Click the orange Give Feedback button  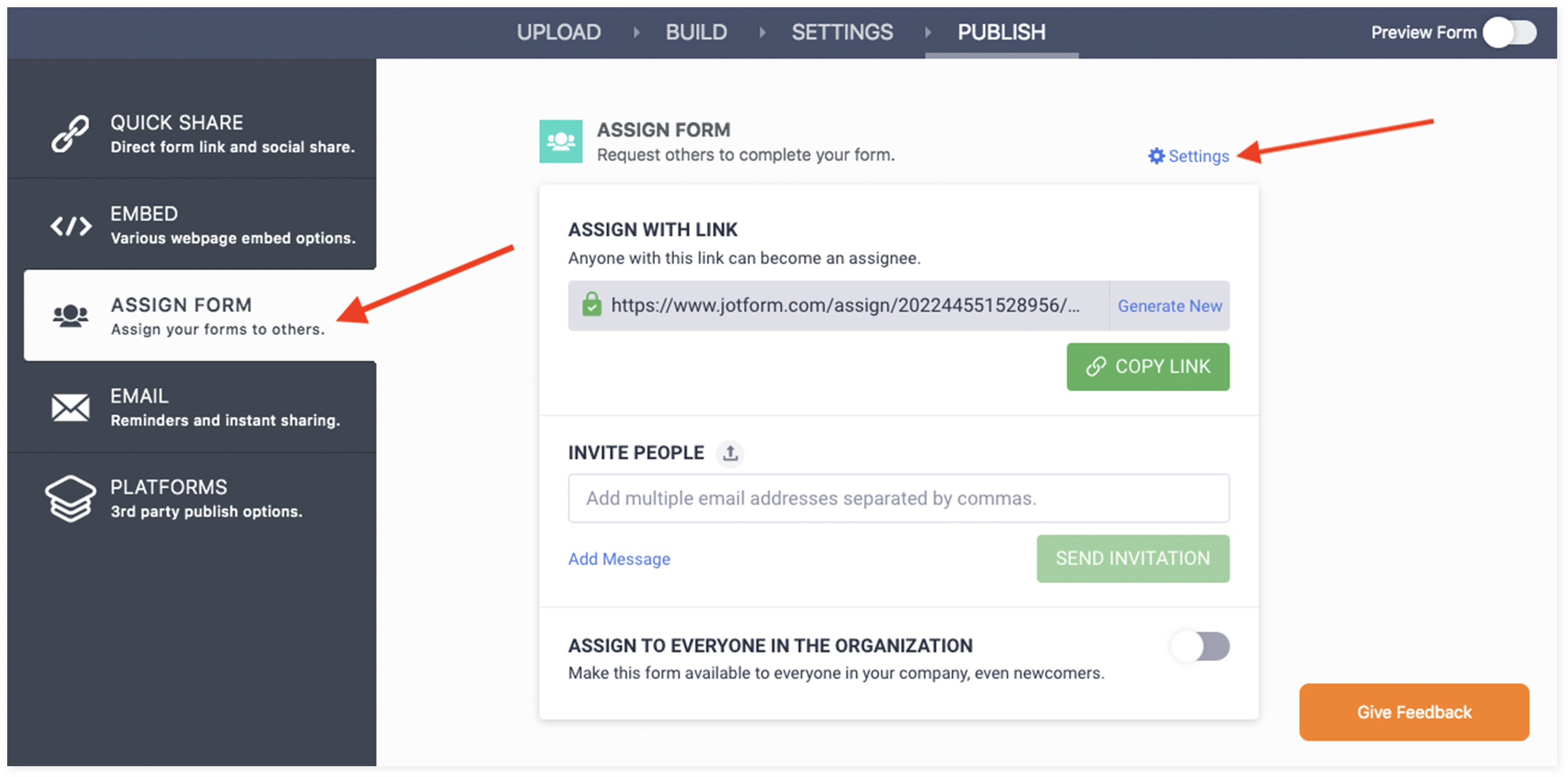point(1413,712)
